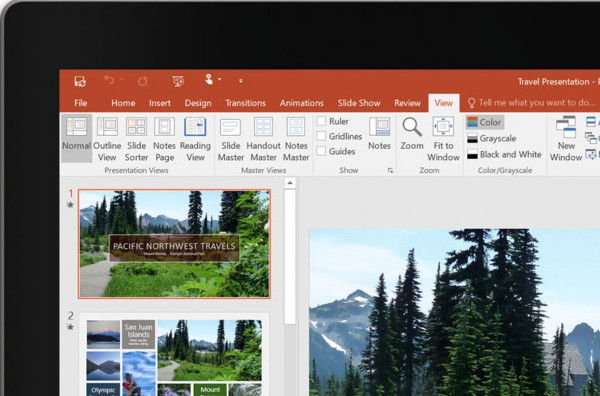Image resolution: width=600 pixels, height=396 pixels.
Task: Select Normal presentation view
Action: click(77, 138)
